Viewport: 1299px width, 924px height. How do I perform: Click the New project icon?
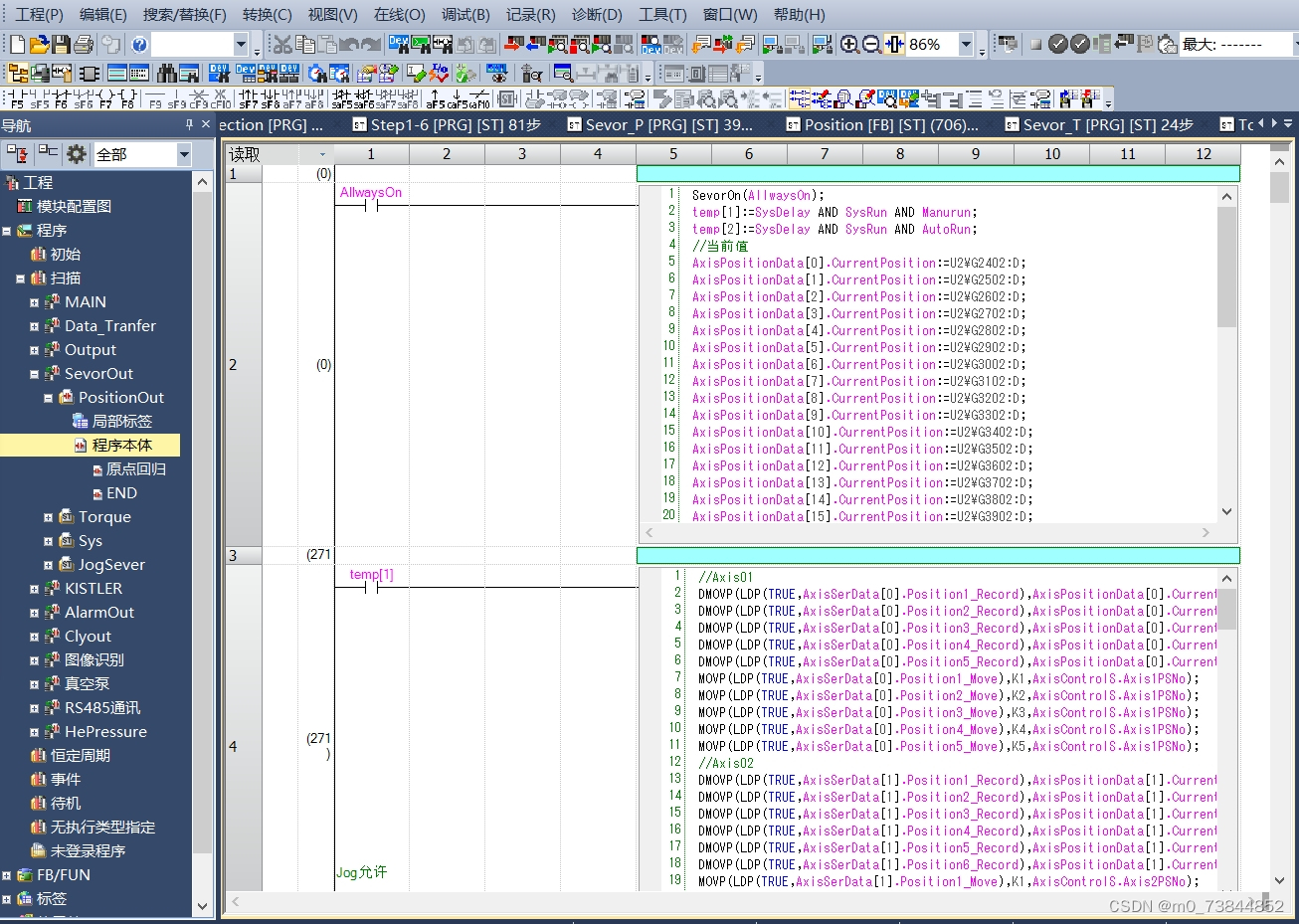click(17, 44)
